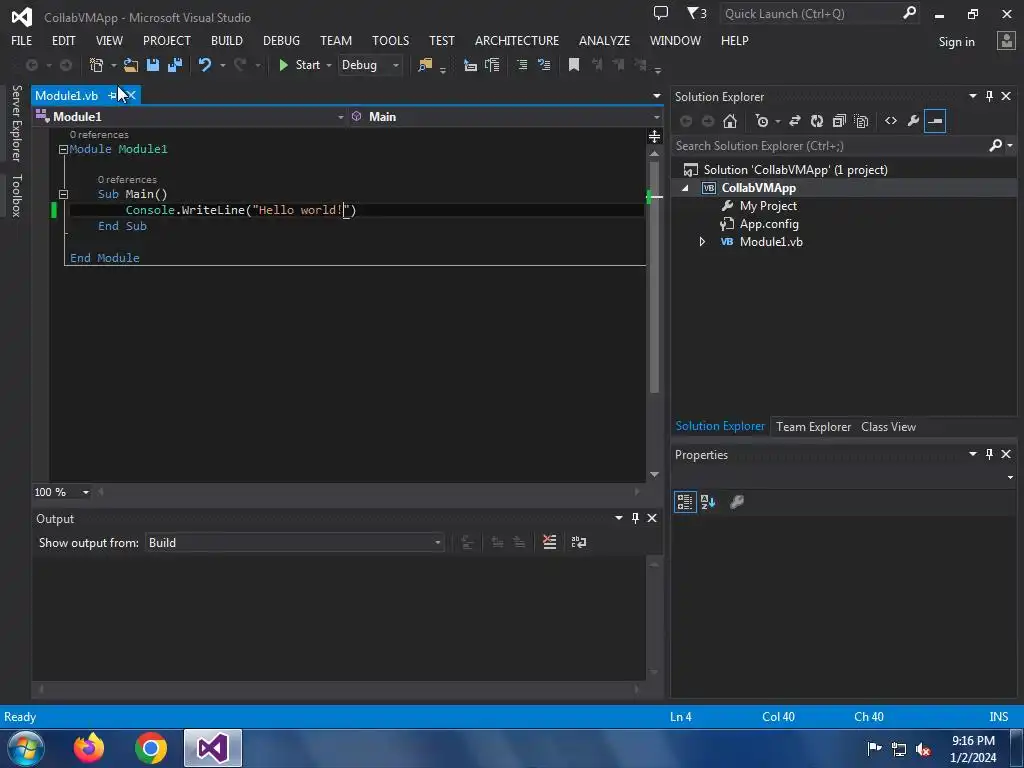Open Firefox from the taskbar

click(89, 748)
